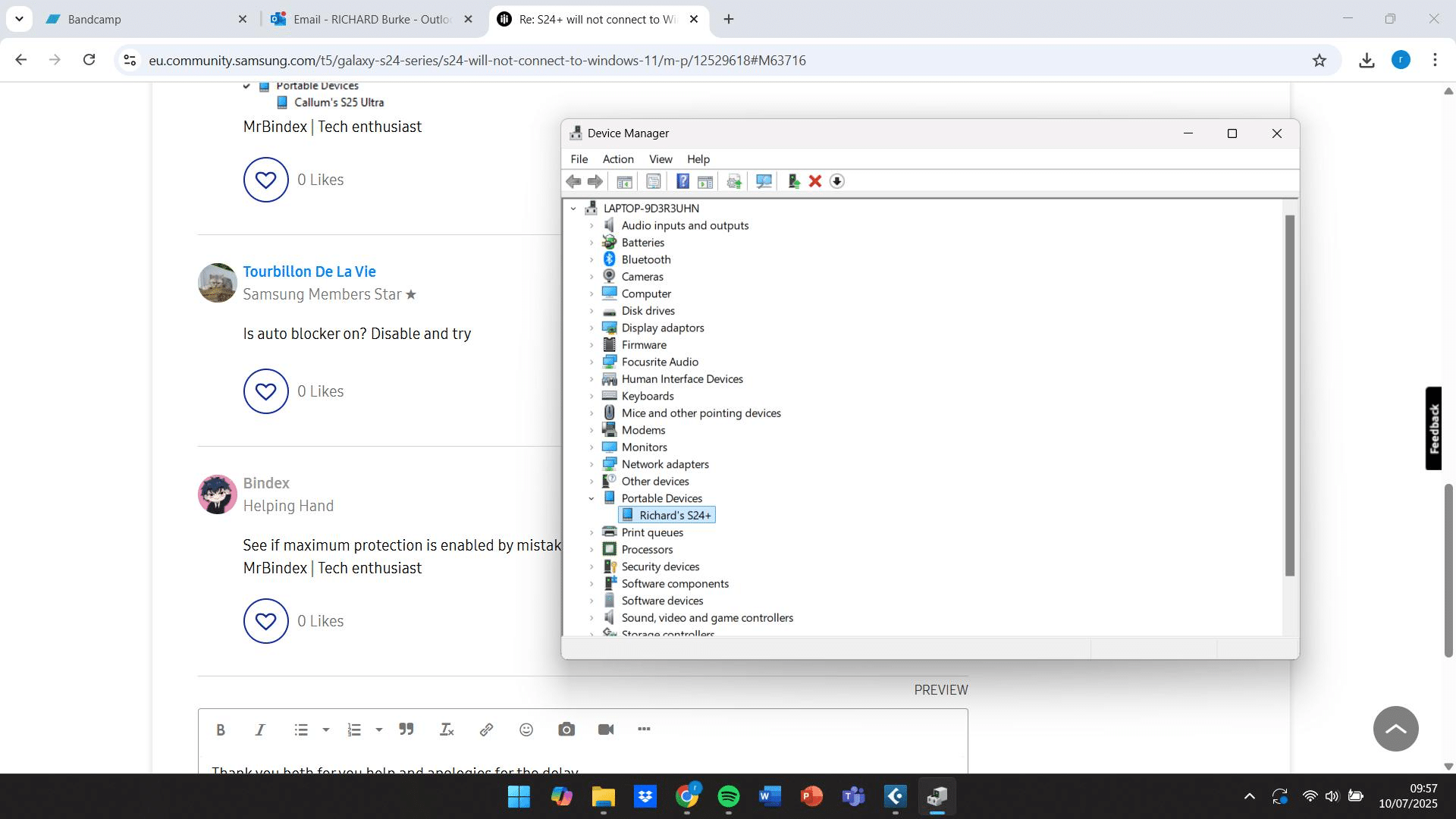
Task: Click the Back arrow in Device Manager toolbar
Action: (x=573, y=181)
